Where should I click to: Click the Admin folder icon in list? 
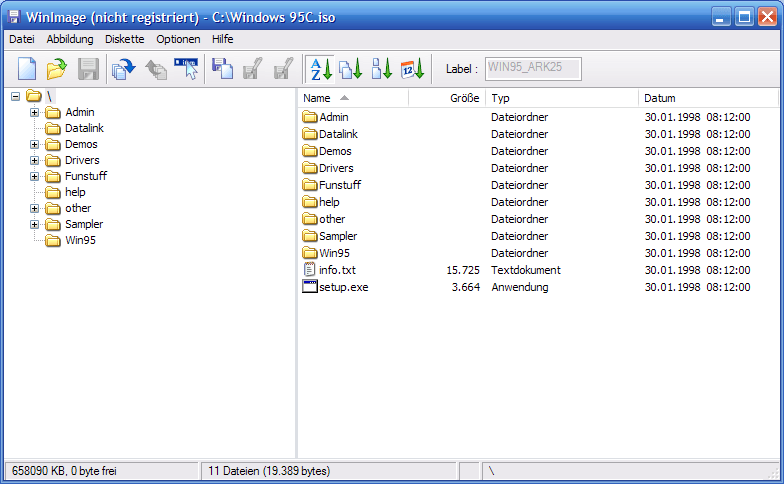310,116
